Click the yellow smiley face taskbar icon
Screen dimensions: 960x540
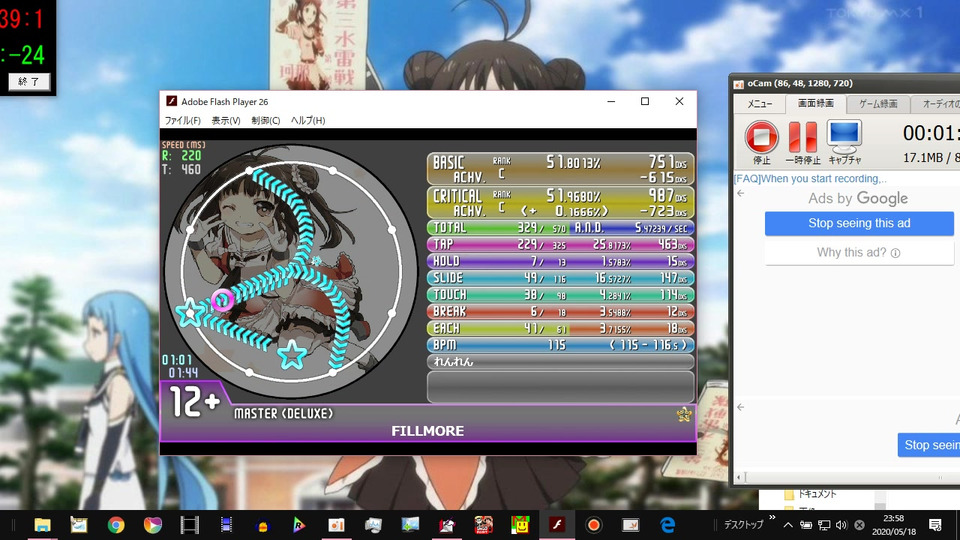click(x=520, y=525)
